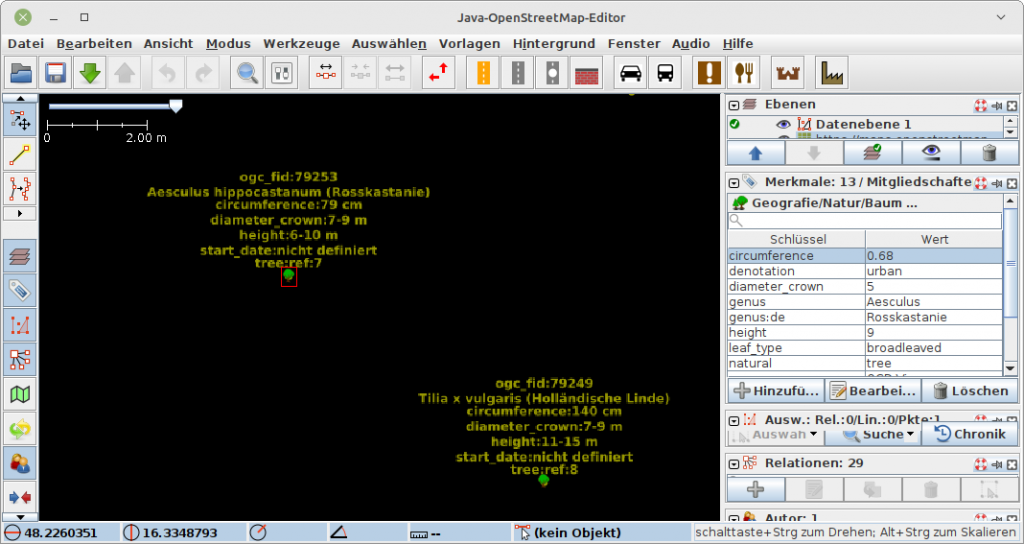Click the zoom slider handle on the map
1024x544 pixels.
176,105
